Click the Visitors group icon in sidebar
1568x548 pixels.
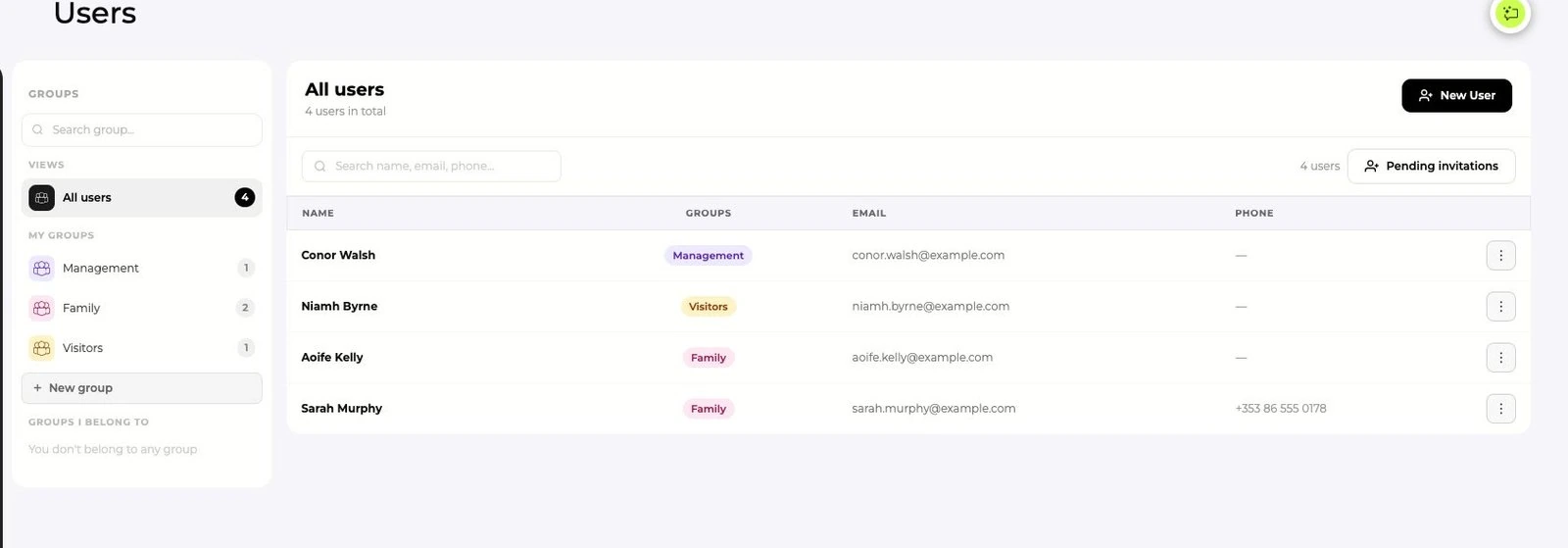click(x=41, y=348)
